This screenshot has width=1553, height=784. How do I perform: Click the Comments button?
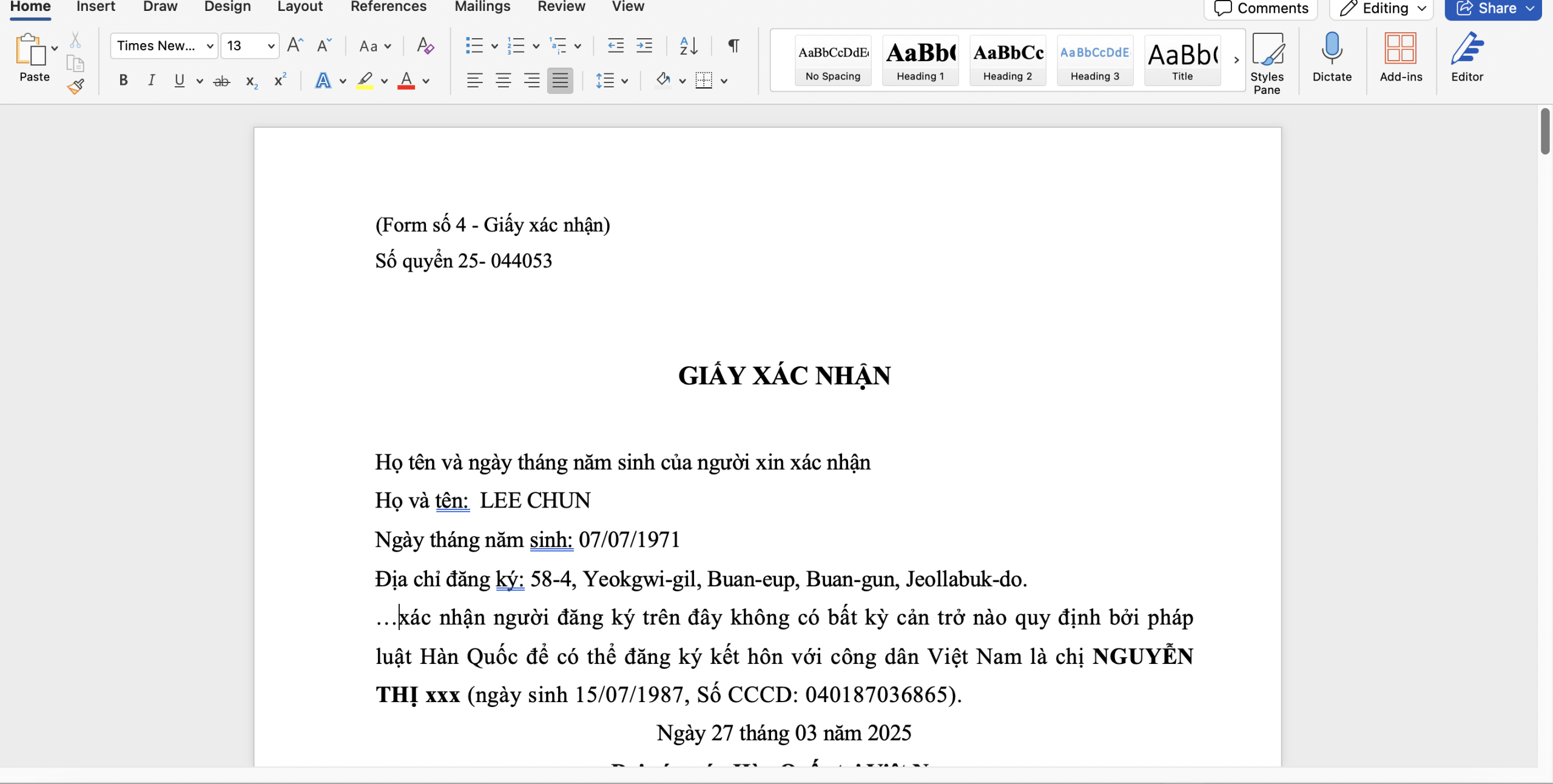tap(1261, 8)
